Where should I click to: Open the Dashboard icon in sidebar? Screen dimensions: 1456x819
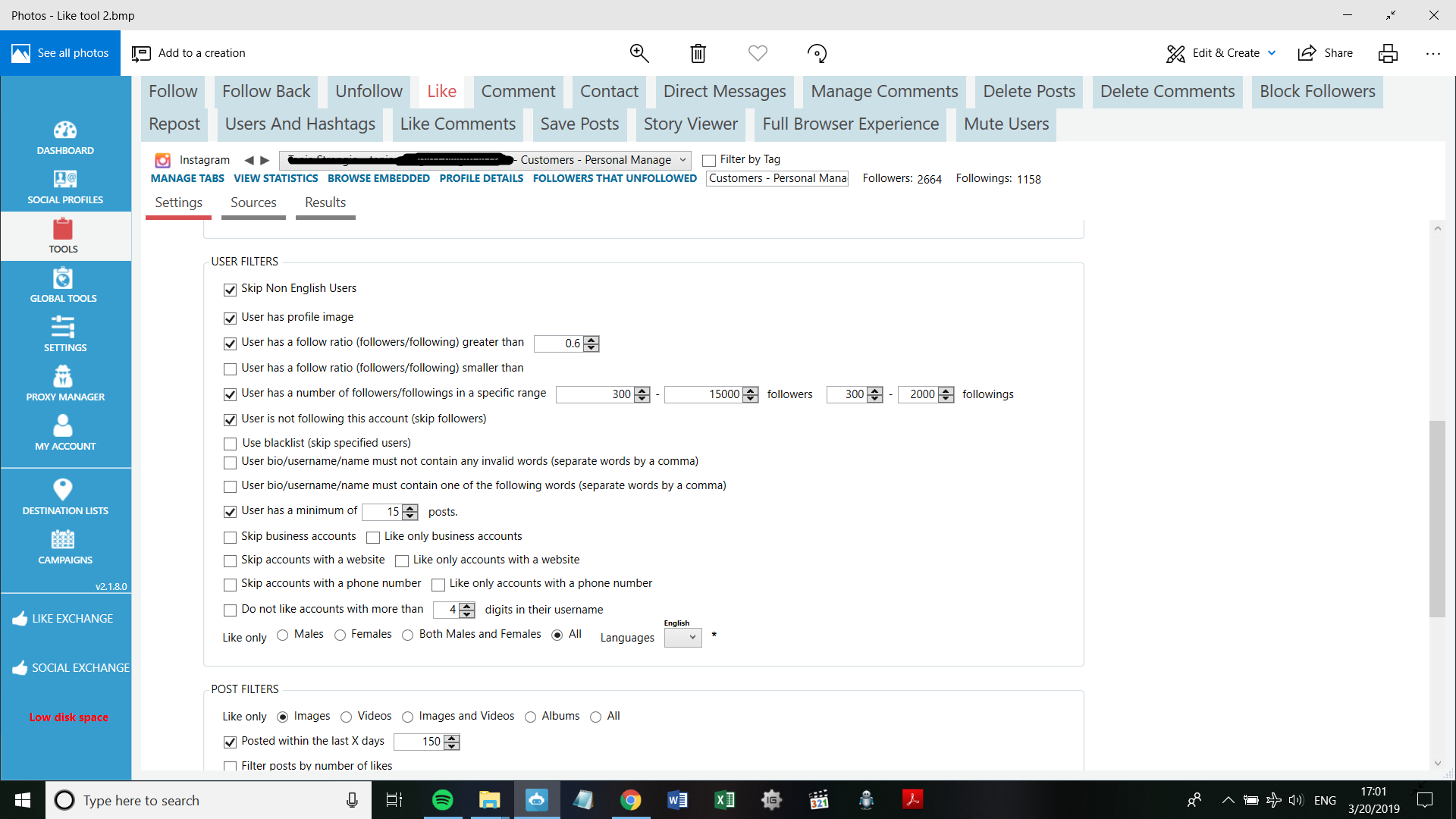(x=64, y=130)
